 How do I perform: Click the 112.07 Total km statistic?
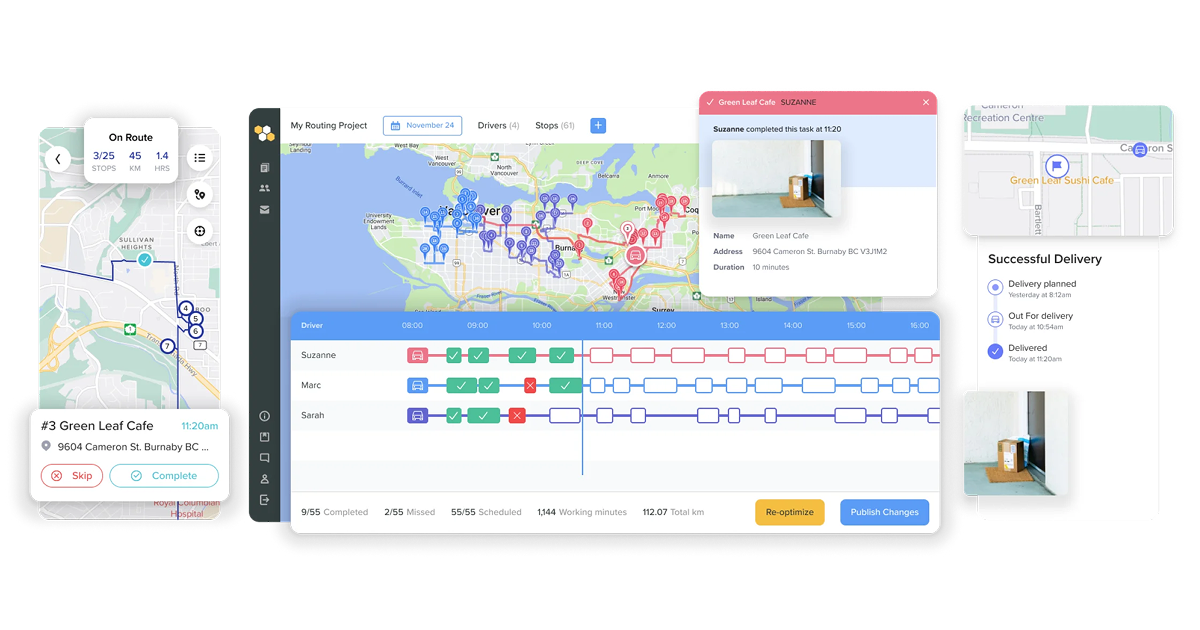(x=673, y=512)
